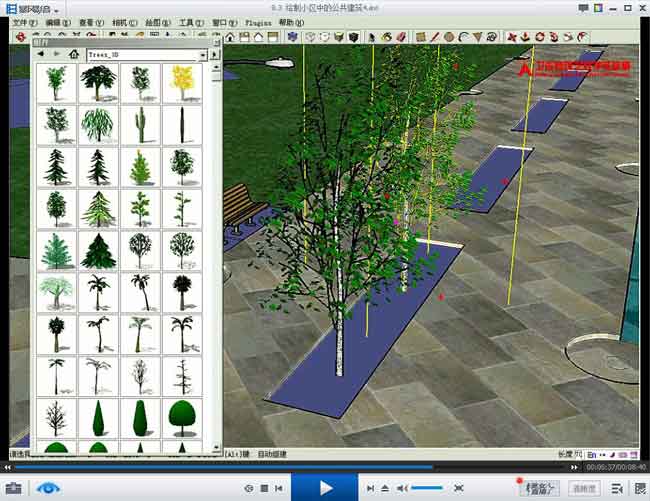650x501 pixels.
Task: Open the 帮助 (Help) menu
Action: [291, 23]
